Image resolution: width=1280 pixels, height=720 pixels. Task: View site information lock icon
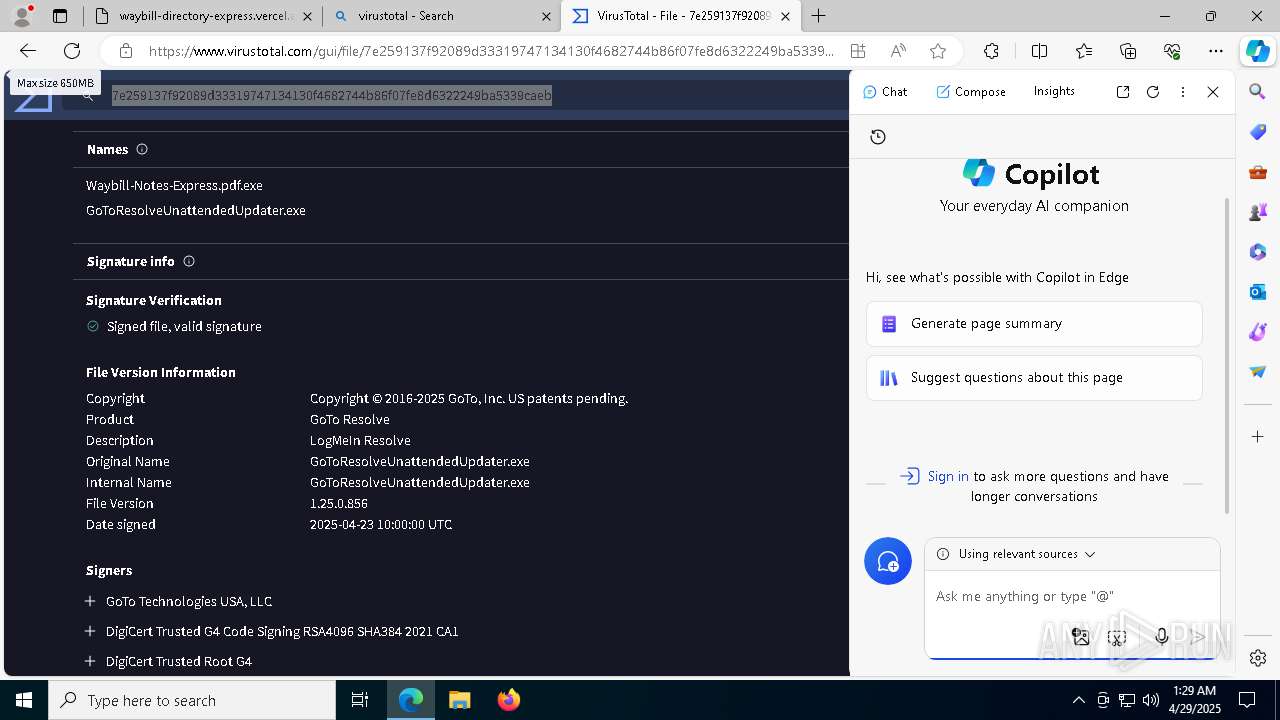click(125, 51)
